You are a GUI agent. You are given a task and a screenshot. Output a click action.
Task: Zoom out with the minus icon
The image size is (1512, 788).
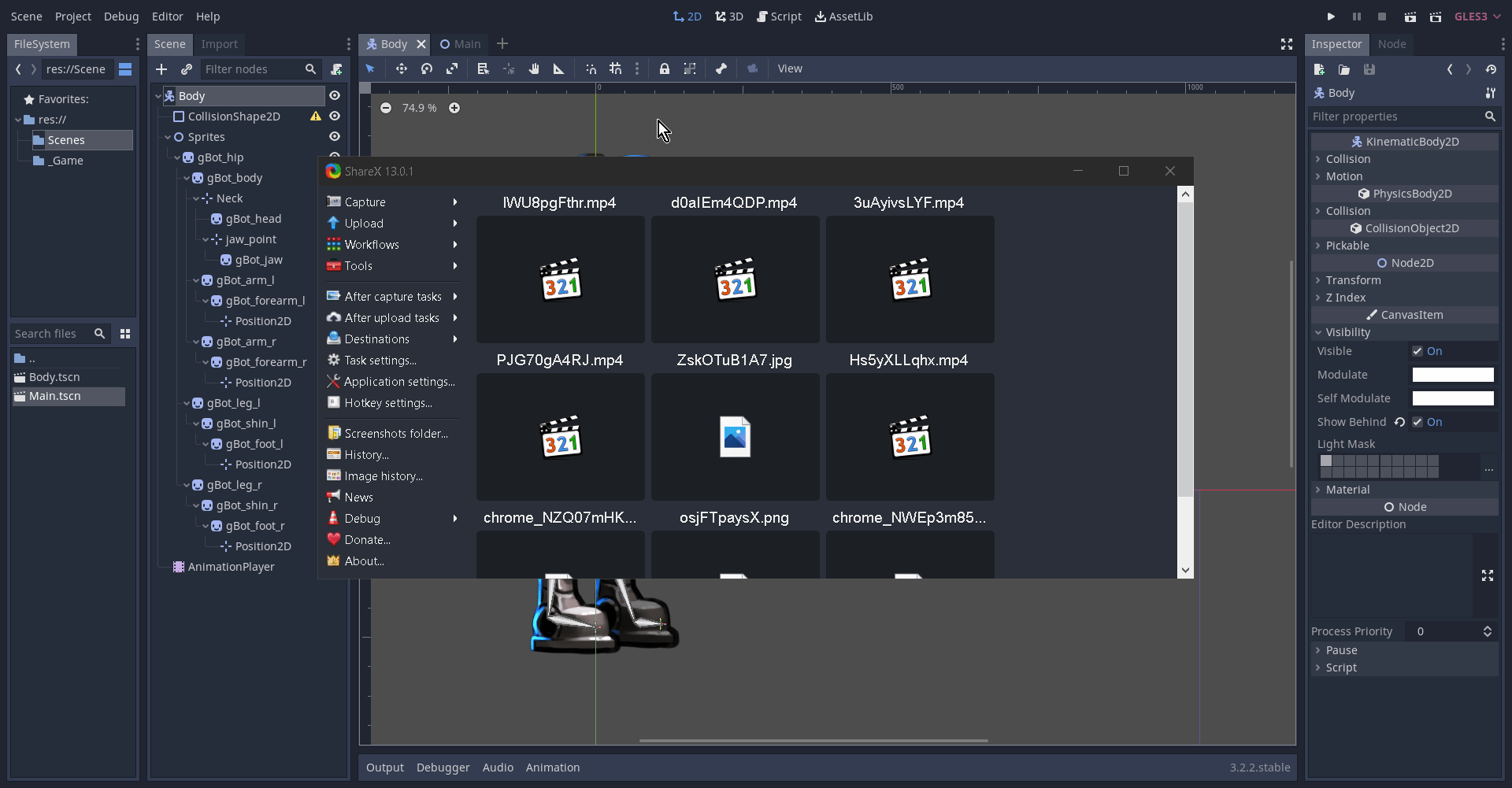(386, 108)
